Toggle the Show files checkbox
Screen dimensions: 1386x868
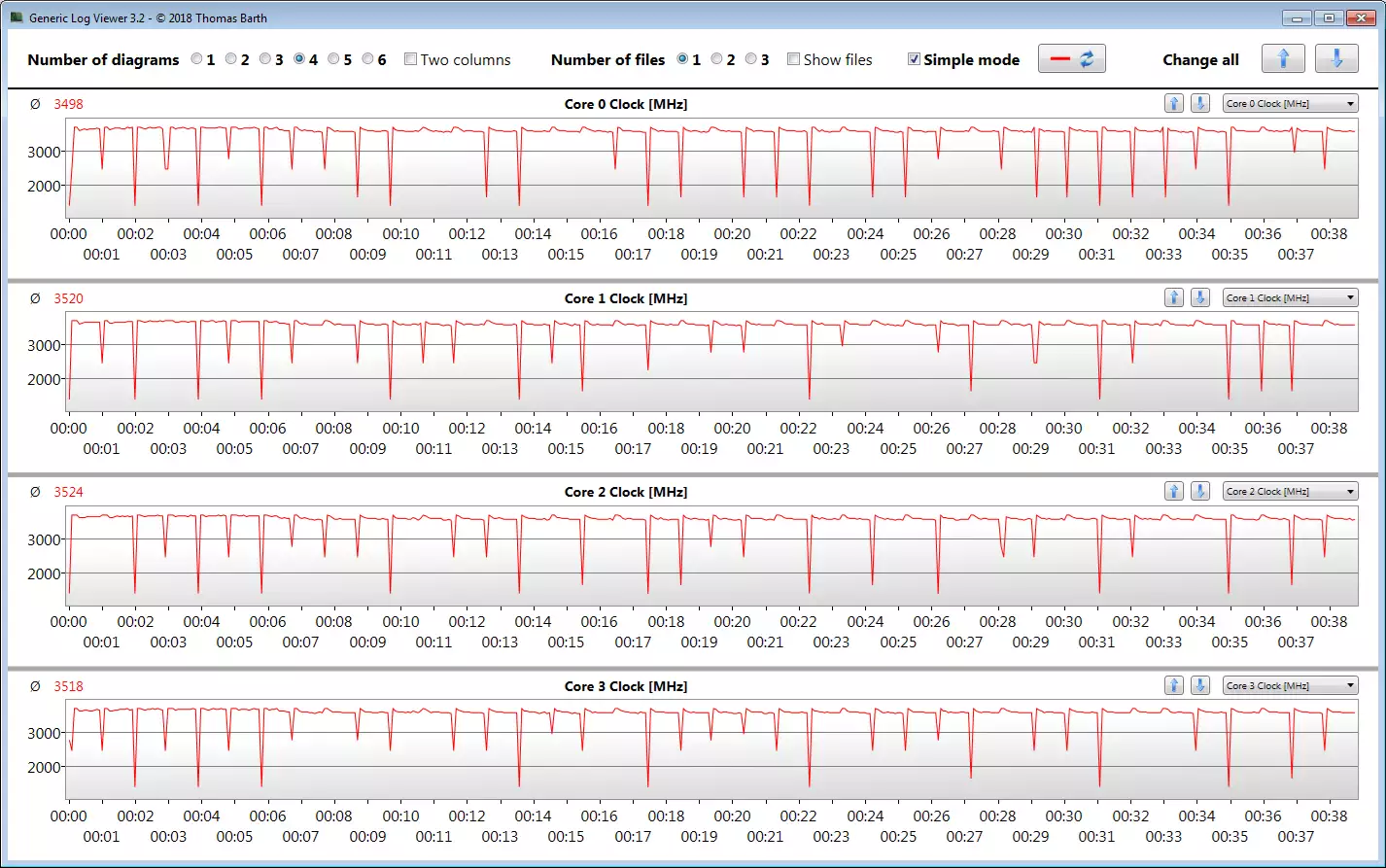point(794,59)
